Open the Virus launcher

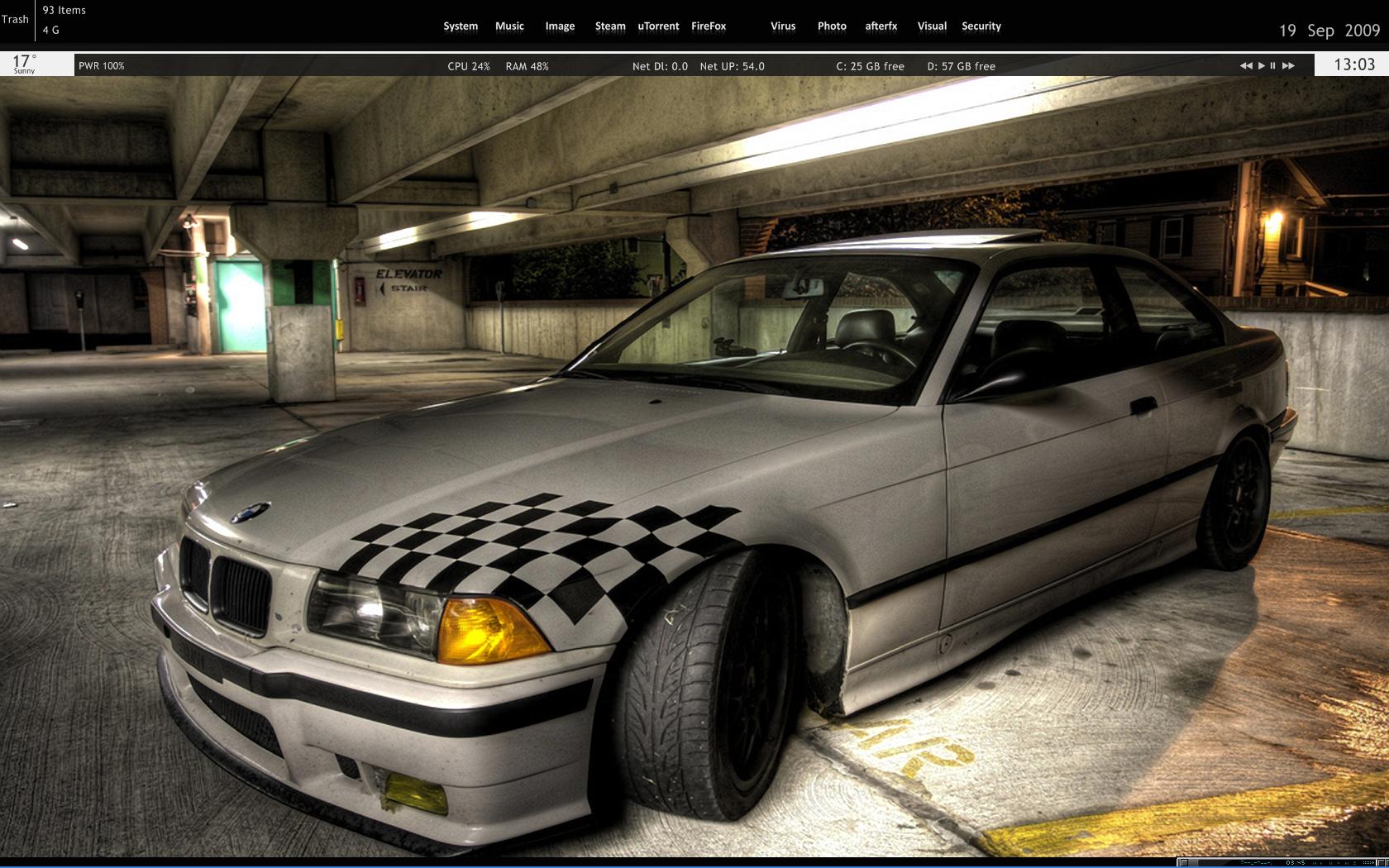click(x=783, y=26)
